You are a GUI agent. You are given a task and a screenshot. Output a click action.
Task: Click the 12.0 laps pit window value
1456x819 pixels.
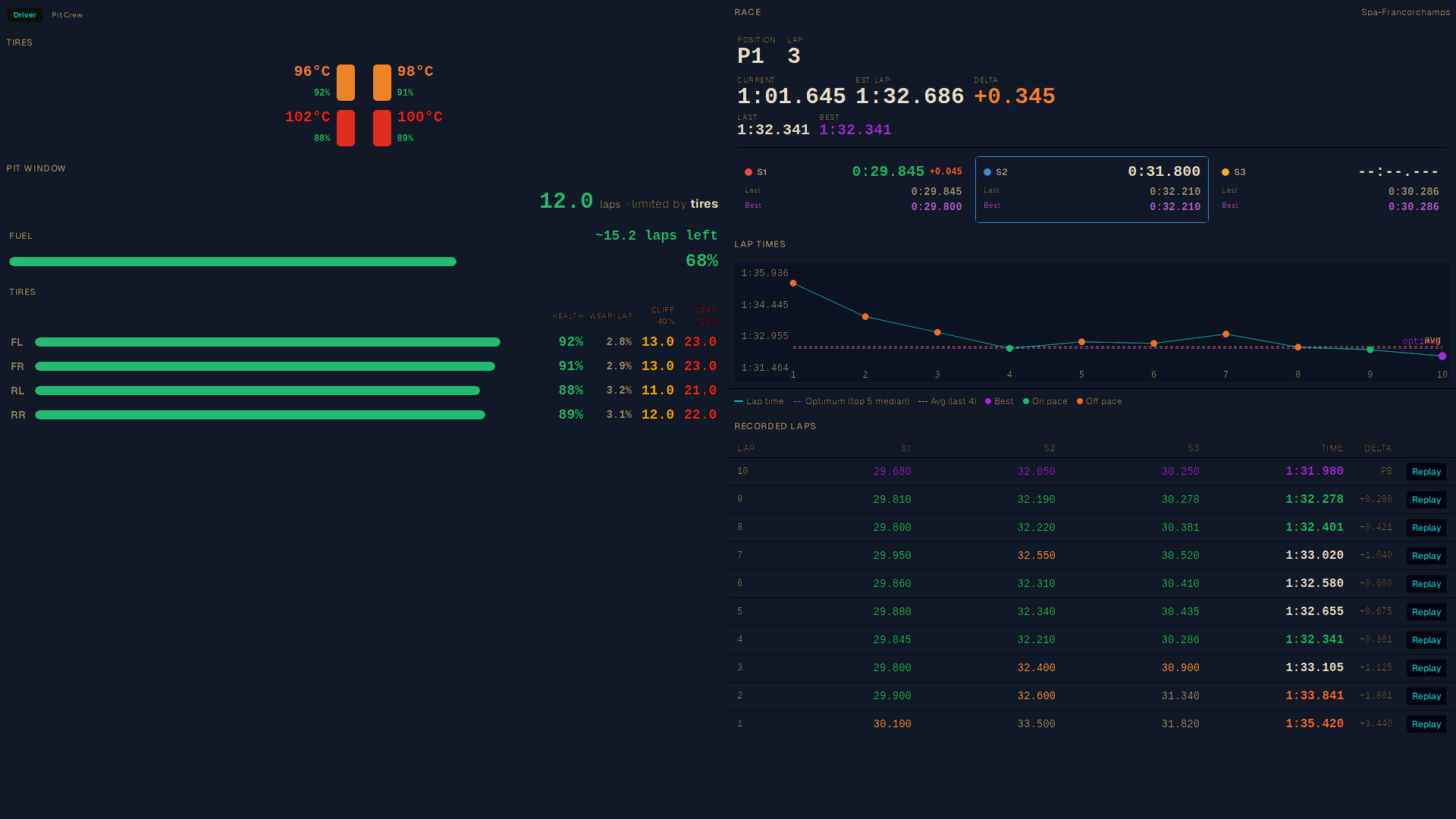(x=566, y=201)
